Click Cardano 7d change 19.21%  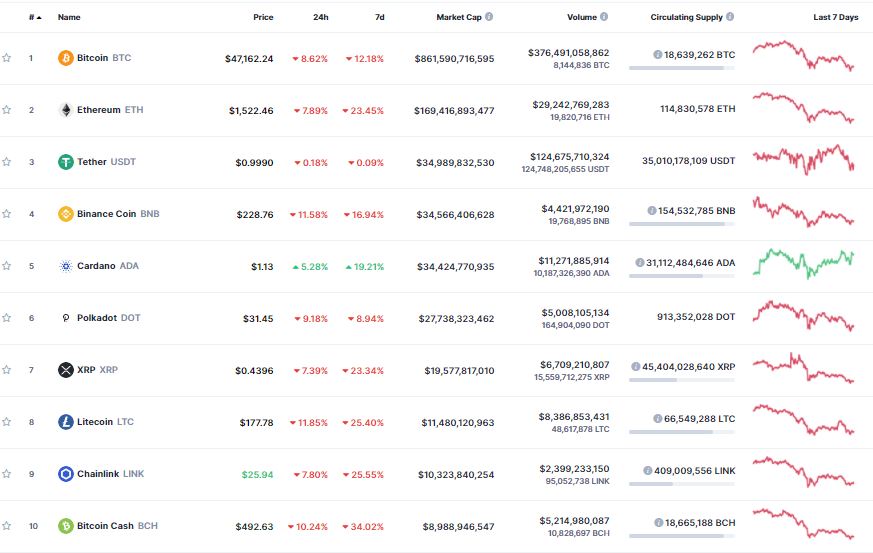coord(365,267)
